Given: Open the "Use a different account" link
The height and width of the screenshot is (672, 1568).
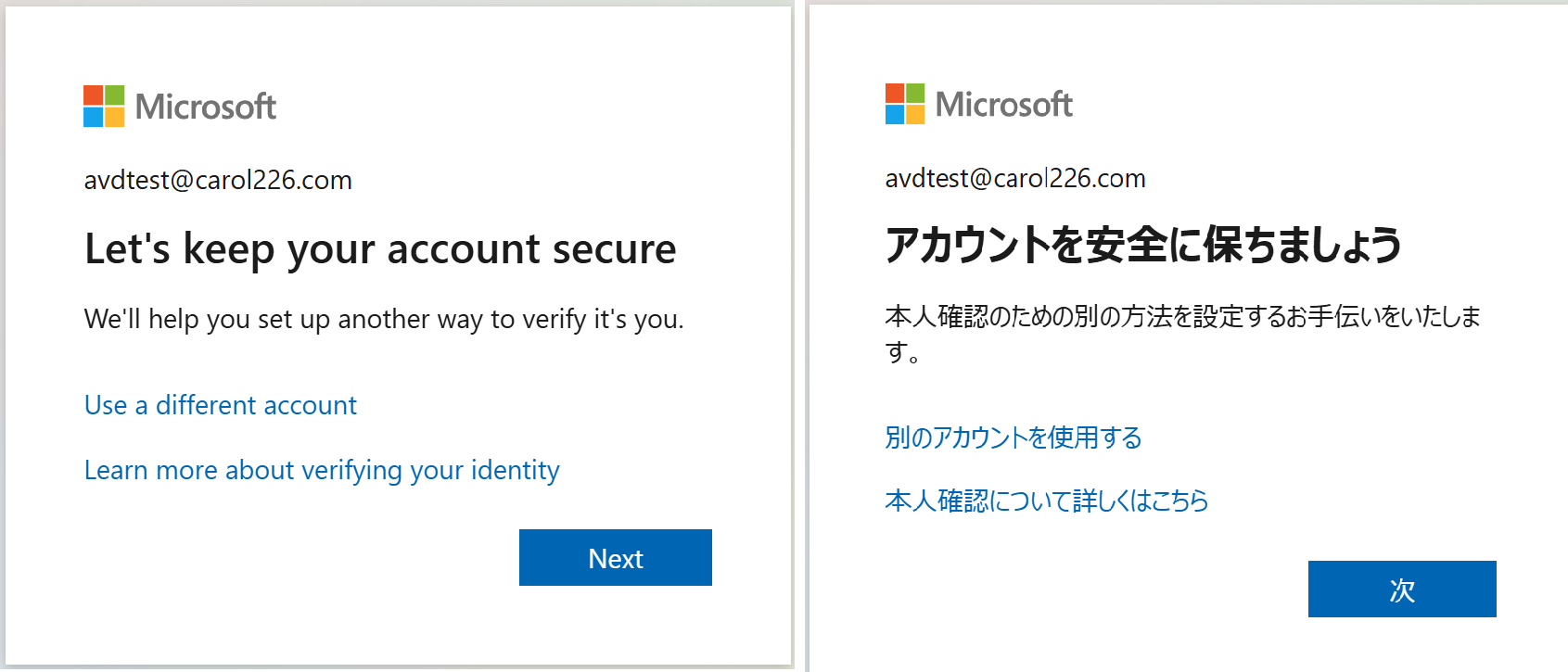Looking at the screenshot, I should [x=220, y=405].
